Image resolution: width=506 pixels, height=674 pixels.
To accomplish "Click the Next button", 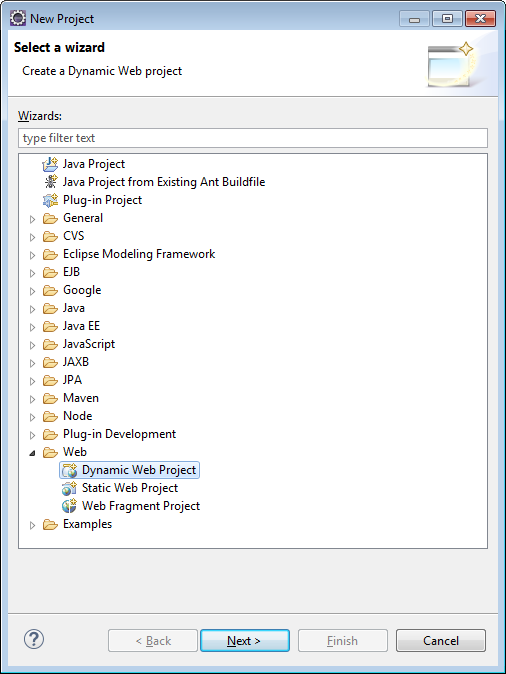I will (x=245, y=640).
